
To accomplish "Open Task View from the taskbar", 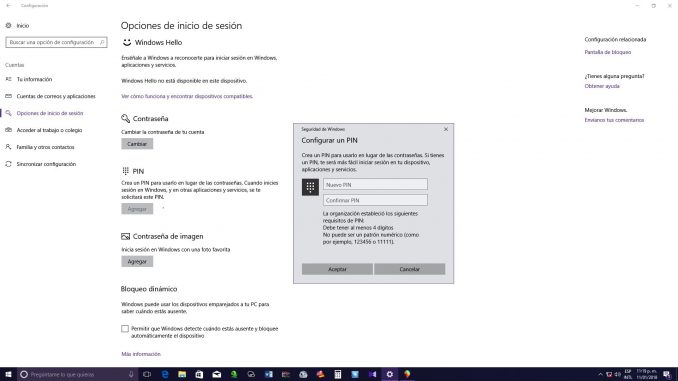I will point(147,374).
